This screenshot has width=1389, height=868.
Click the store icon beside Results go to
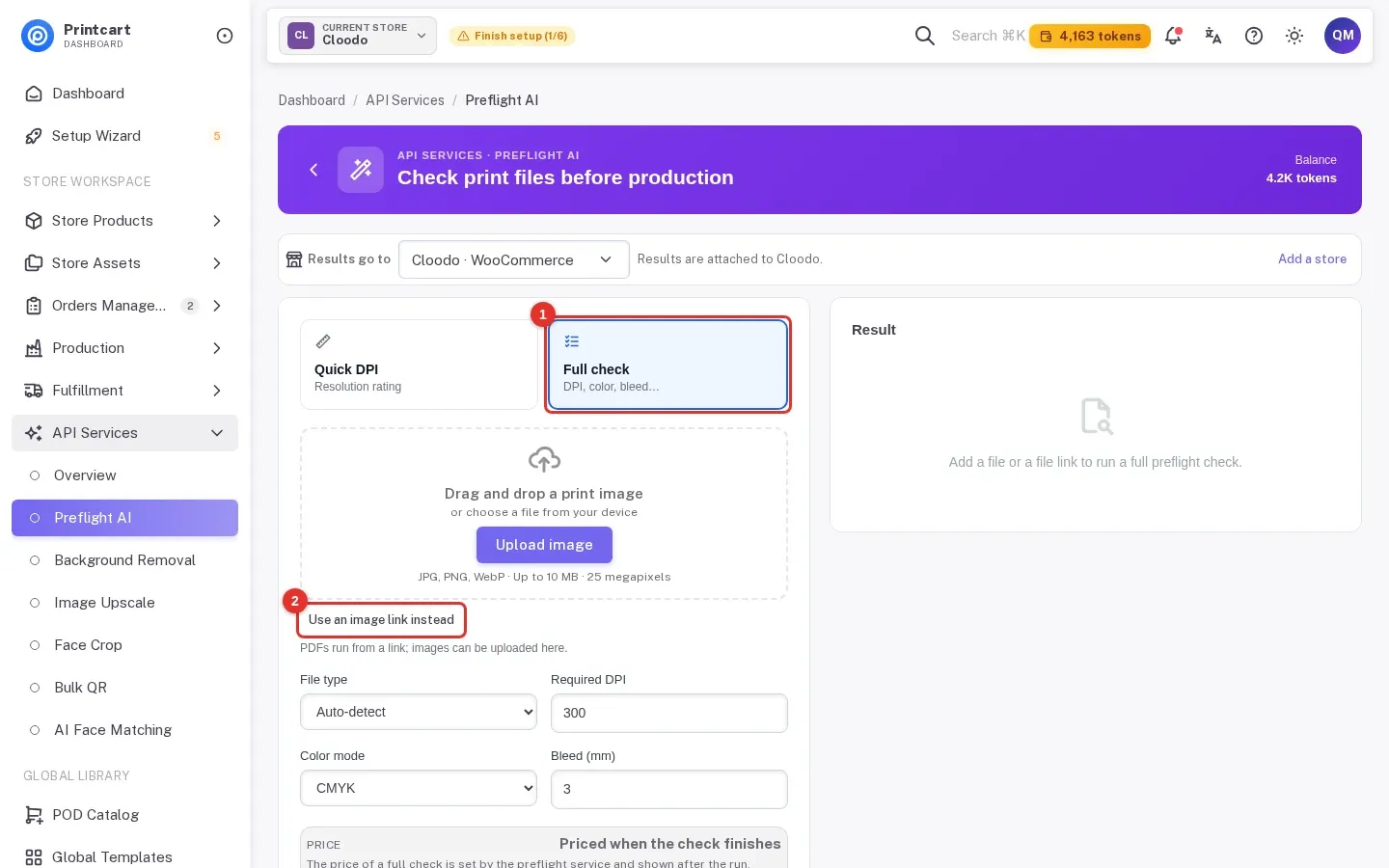point(294,259)
